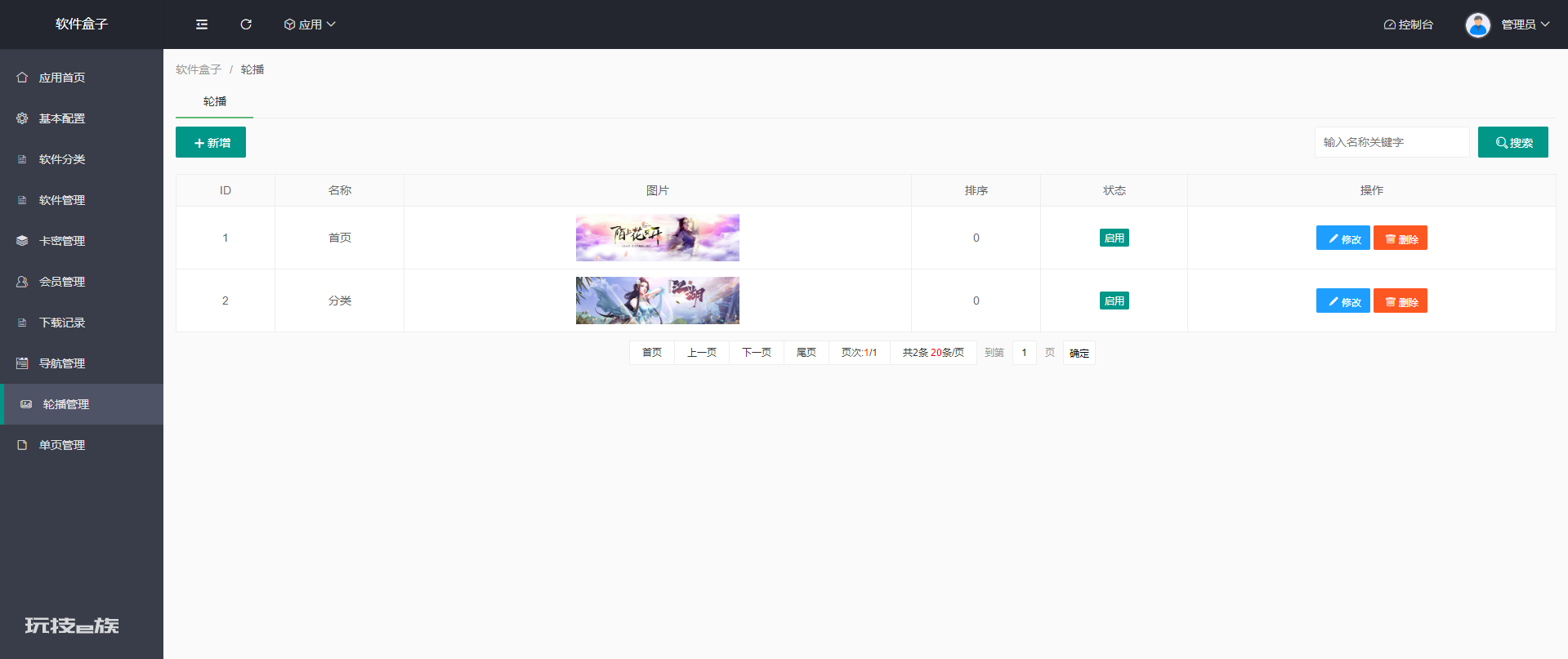
Task: Click the 分类 name cell in row 2
Action: 340,301
